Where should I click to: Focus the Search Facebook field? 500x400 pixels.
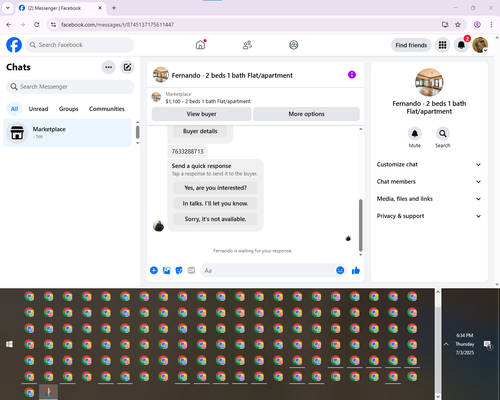click(80, 45)
